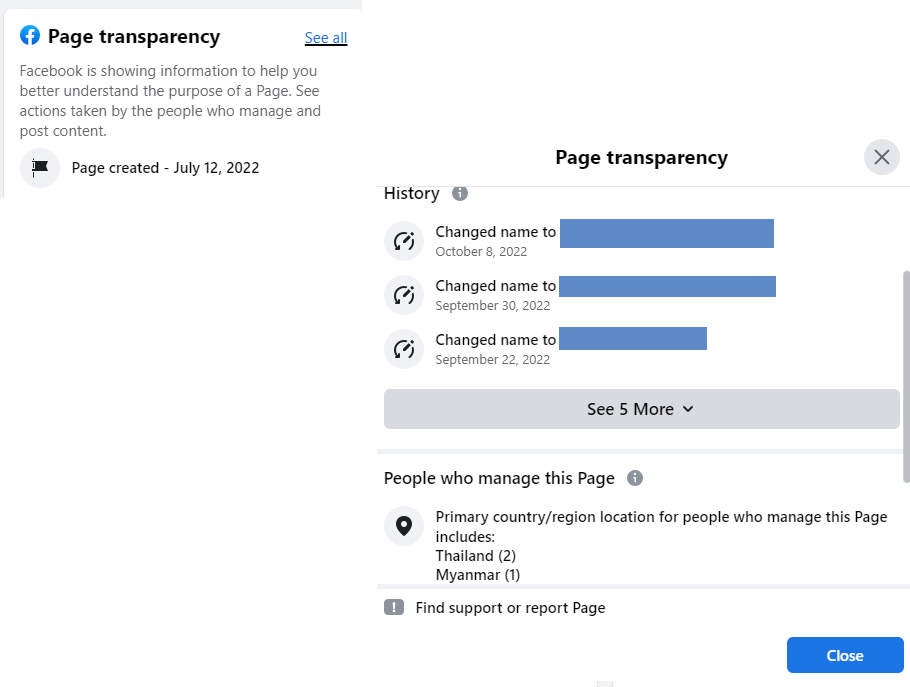Click the redacted name from September 22, 2022
910x687 pixels.
click(633, 338)
